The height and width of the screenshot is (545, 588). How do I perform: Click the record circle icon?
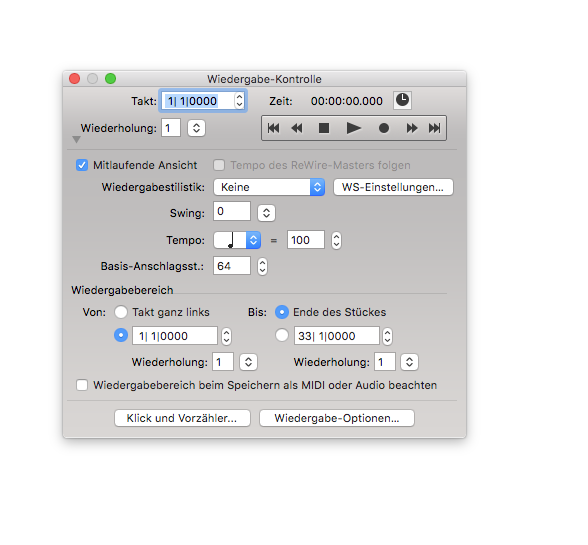tap(384, 128)
